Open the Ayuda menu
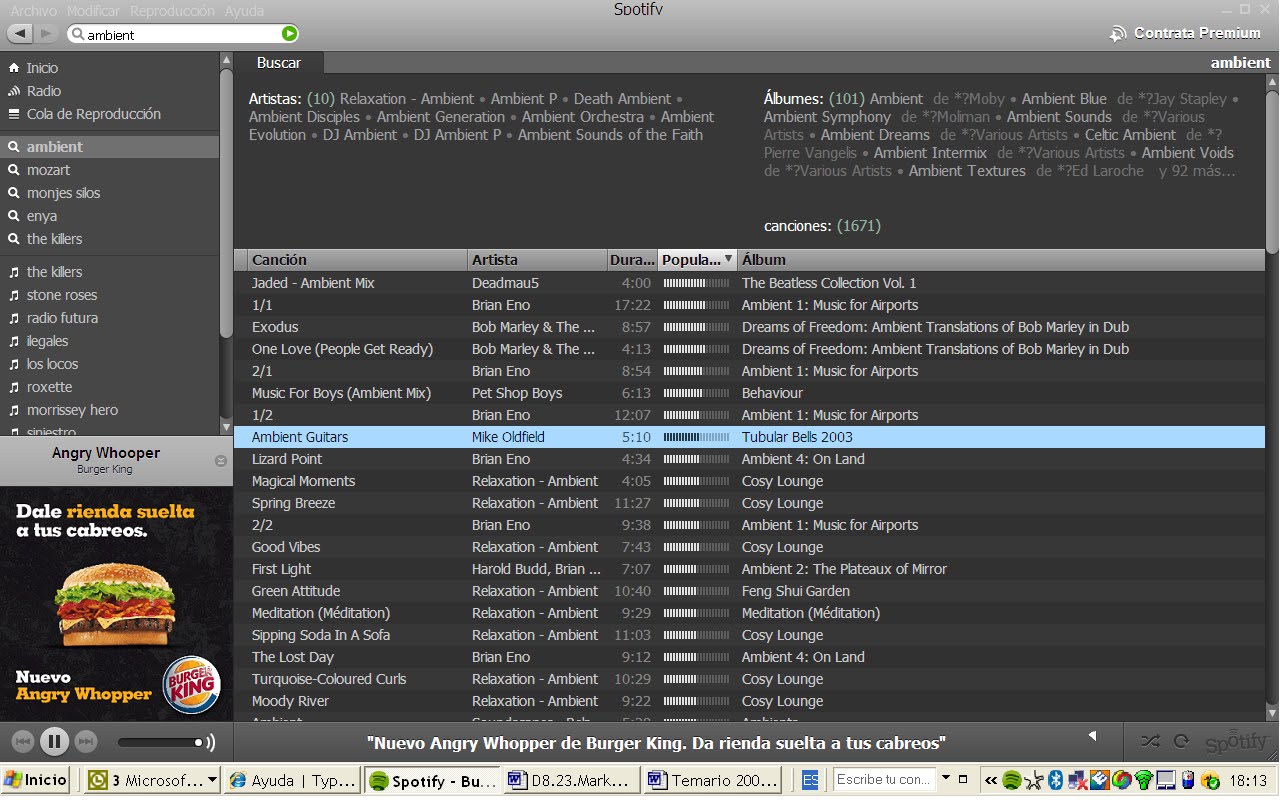 245,11
